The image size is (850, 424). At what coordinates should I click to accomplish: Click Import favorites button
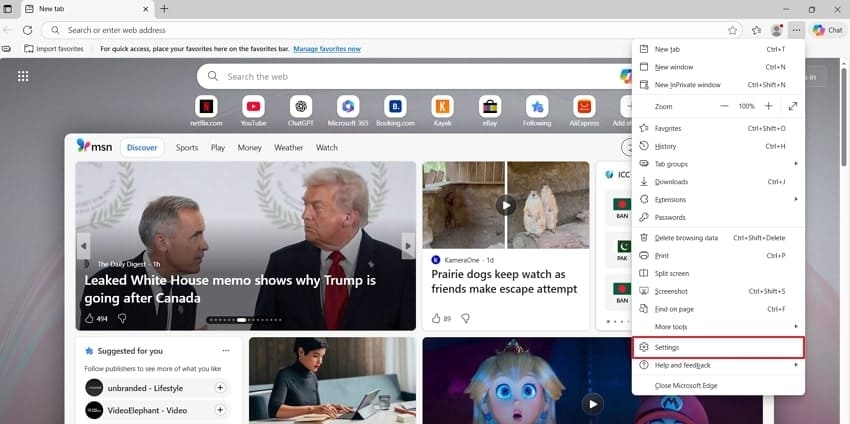tap(54, 49)
